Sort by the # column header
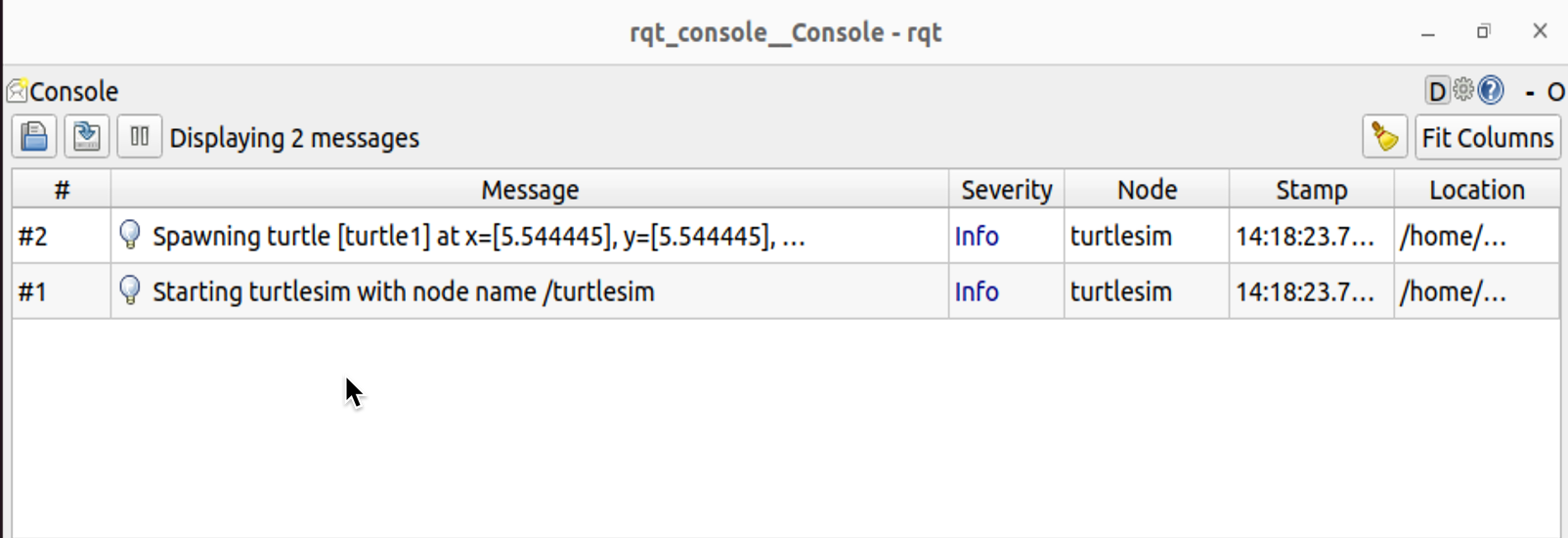This screenshot has height=538, width=1568. click(62, 190)
